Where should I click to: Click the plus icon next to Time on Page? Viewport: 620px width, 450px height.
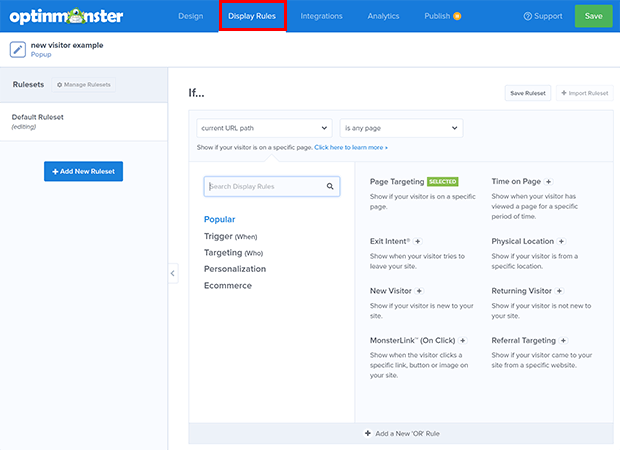[x=549, y=182]
